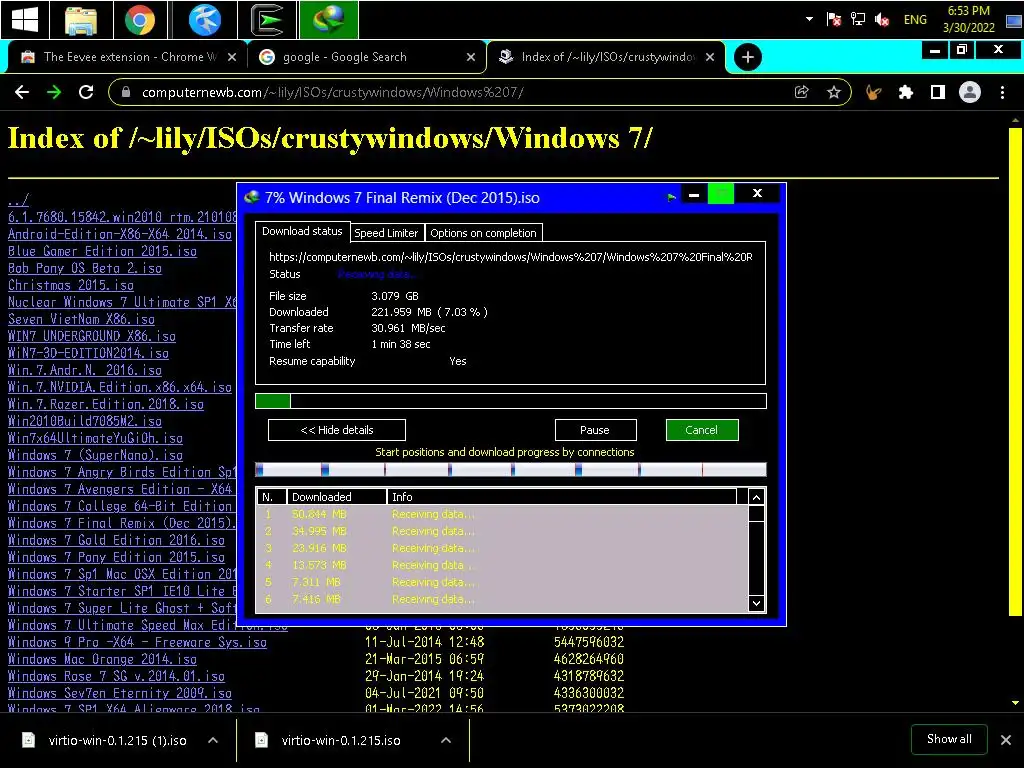Click Show all downloads button
The image size is (1024, 768).
[x=949, y=739]
